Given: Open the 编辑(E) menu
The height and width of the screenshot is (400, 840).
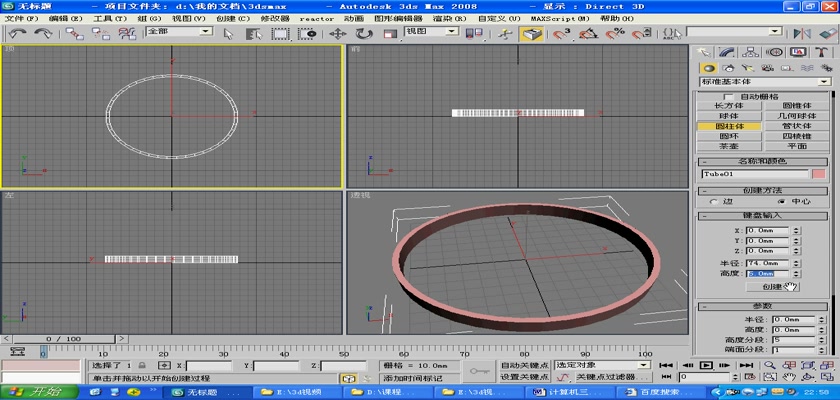Looking at the screenshot, I should pyautogui.click(x=65, y=18).
